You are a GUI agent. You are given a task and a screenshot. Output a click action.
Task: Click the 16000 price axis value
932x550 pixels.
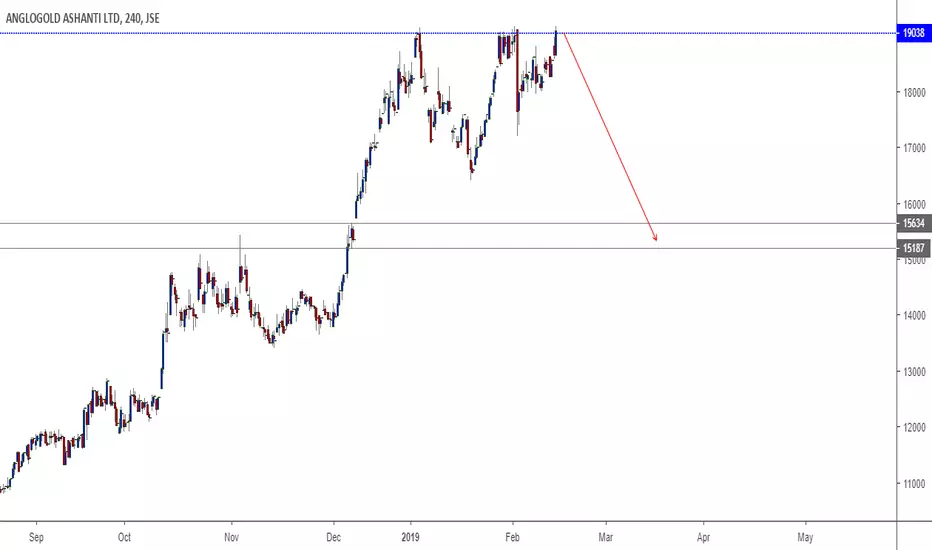(914, 205)
